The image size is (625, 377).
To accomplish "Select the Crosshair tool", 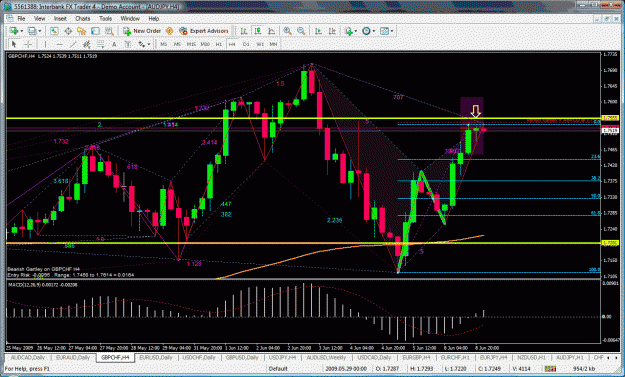I will [28, 44].
